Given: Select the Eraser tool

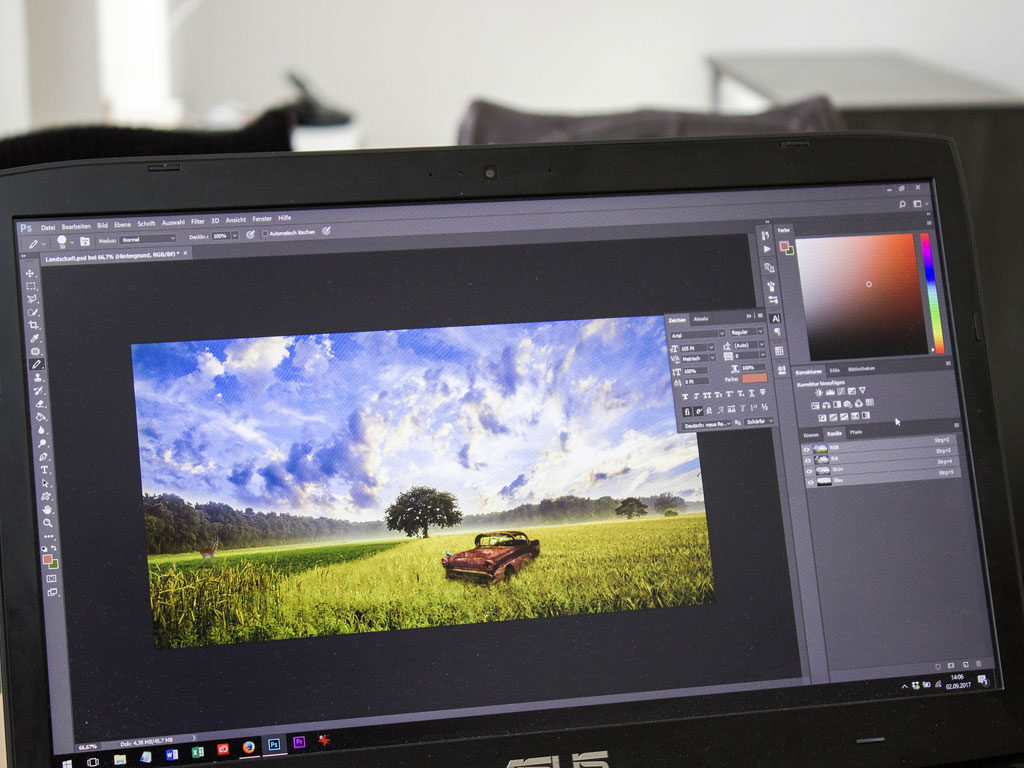Looking at the screenshot, I should 40,404.
